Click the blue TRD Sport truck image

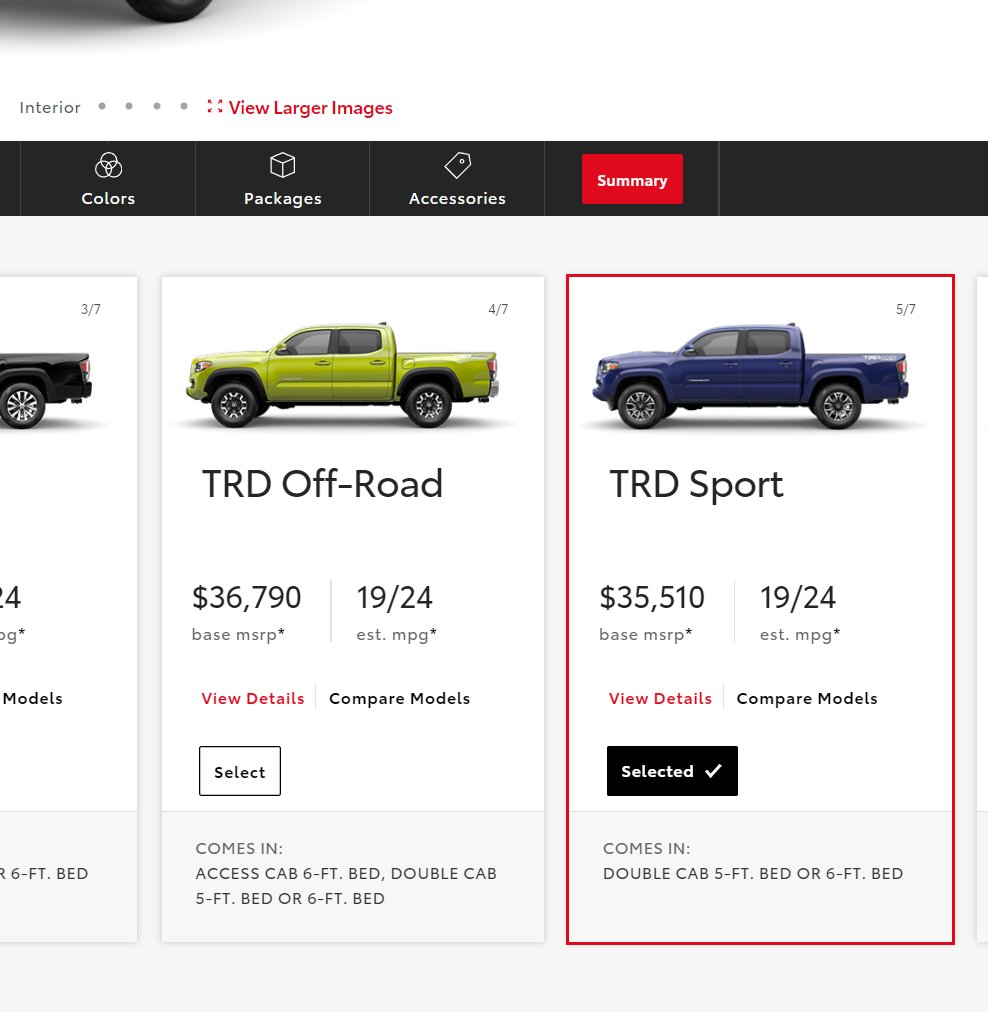[x=751, y=376]
